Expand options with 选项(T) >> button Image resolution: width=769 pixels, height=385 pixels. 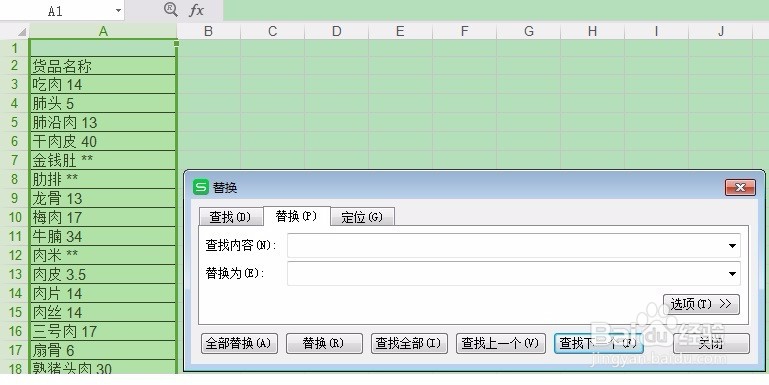pos(701,304)
